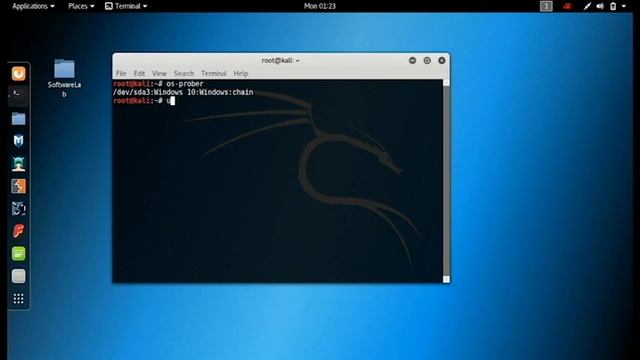
Task: Click scrollbar down arrow in terminal
Action: 446,279
